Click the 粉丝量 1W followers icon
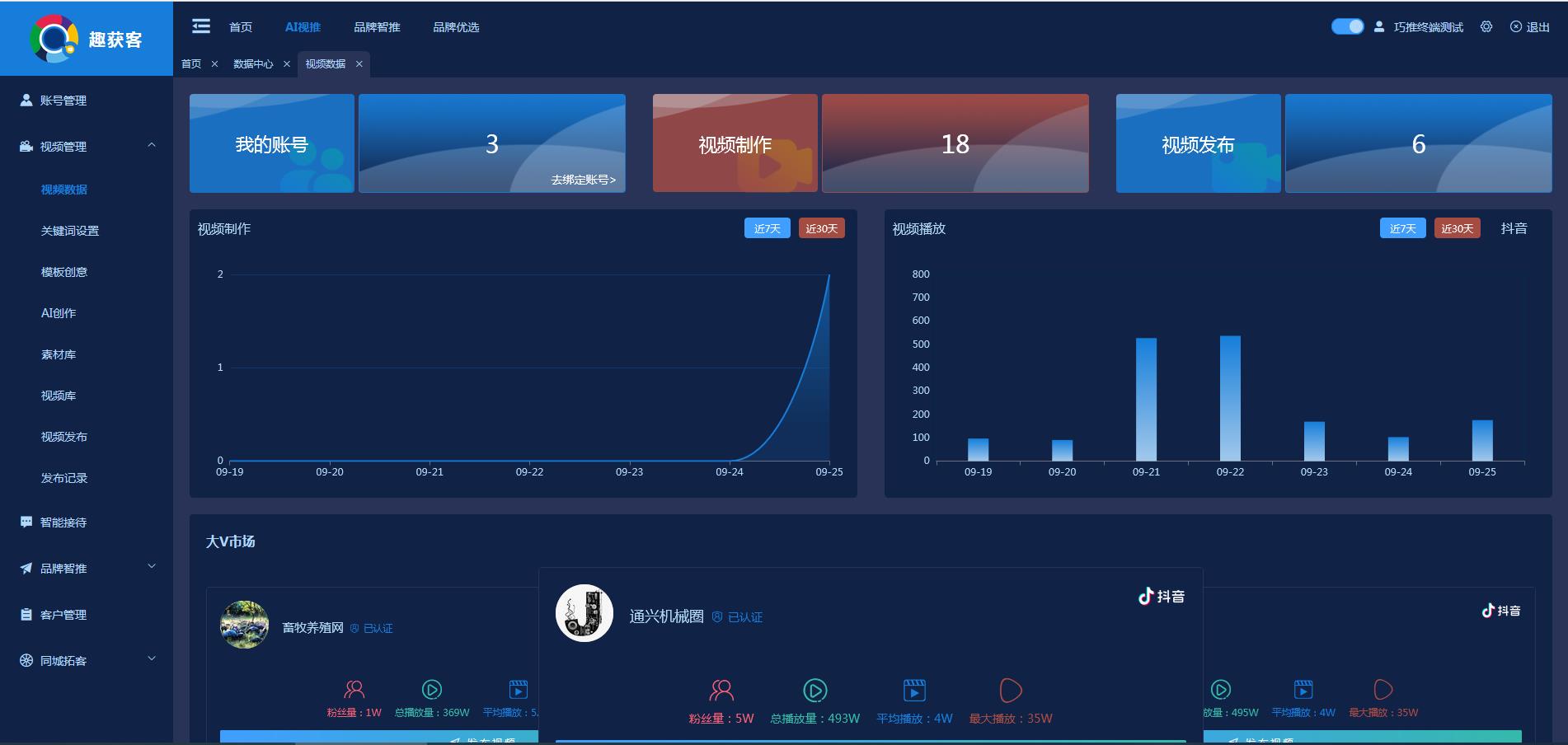Viewport: 1568px width, 745px height. (354, 689)
